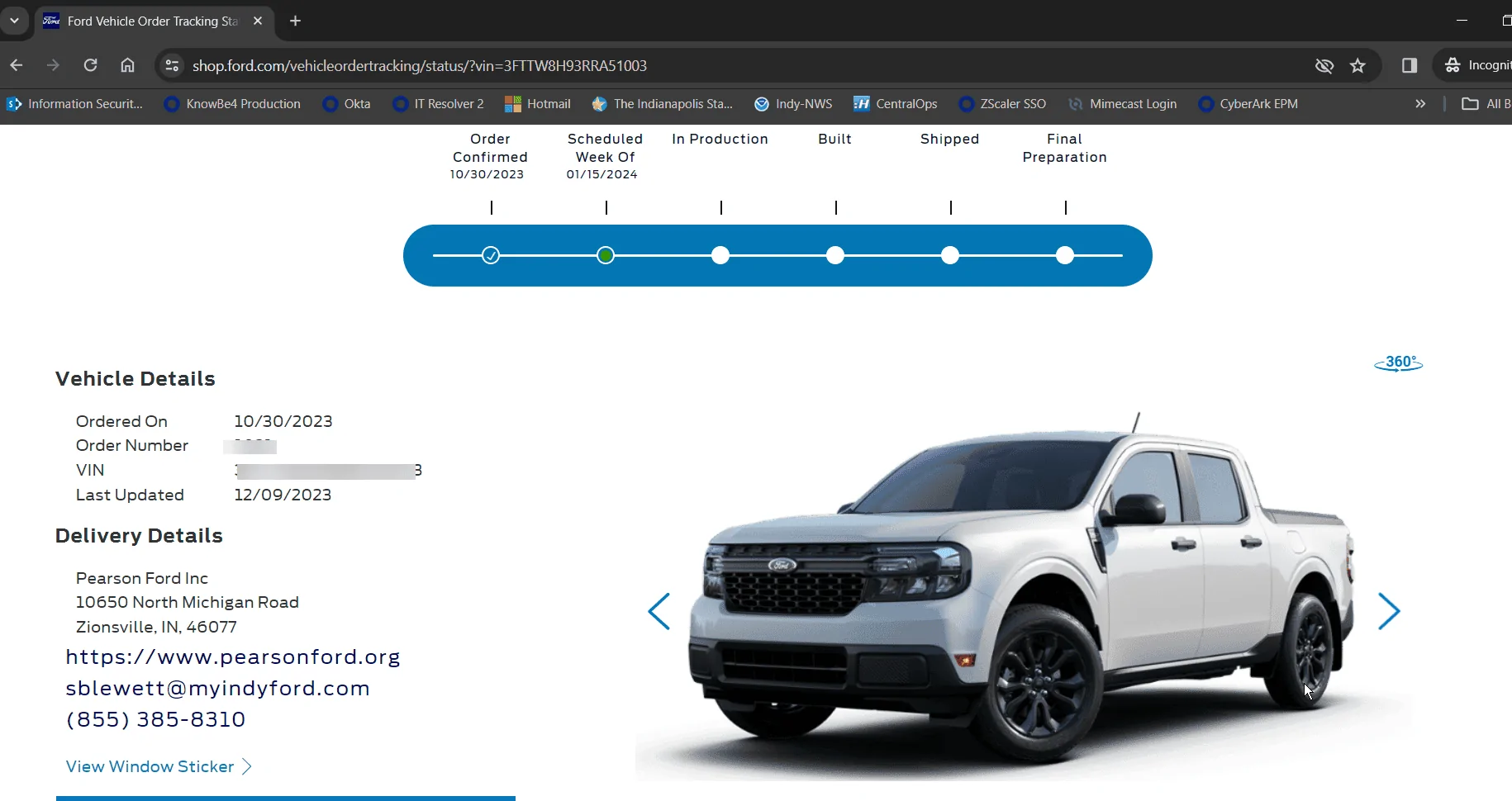Click the Delivery Details heading
Viewport: 1512px width, 801px height.
click(x=139, y=536)
